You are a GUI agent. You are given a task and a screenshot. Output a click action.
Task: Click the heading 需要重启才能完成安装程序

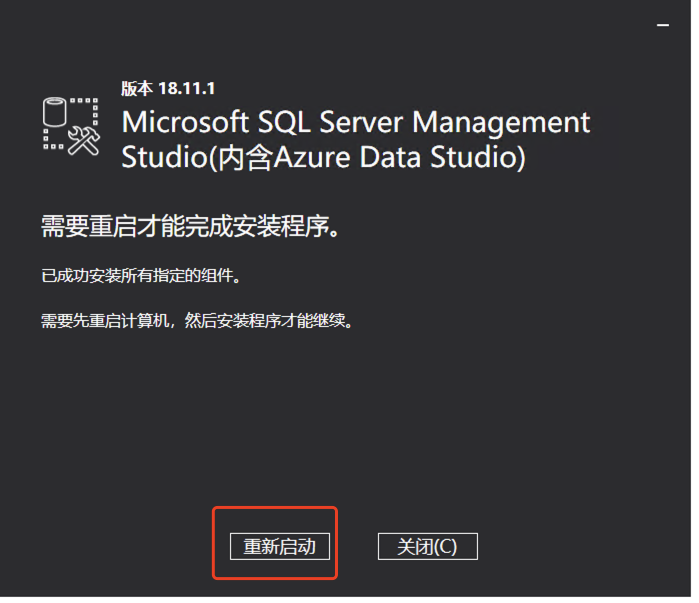(x=190, y=225)
